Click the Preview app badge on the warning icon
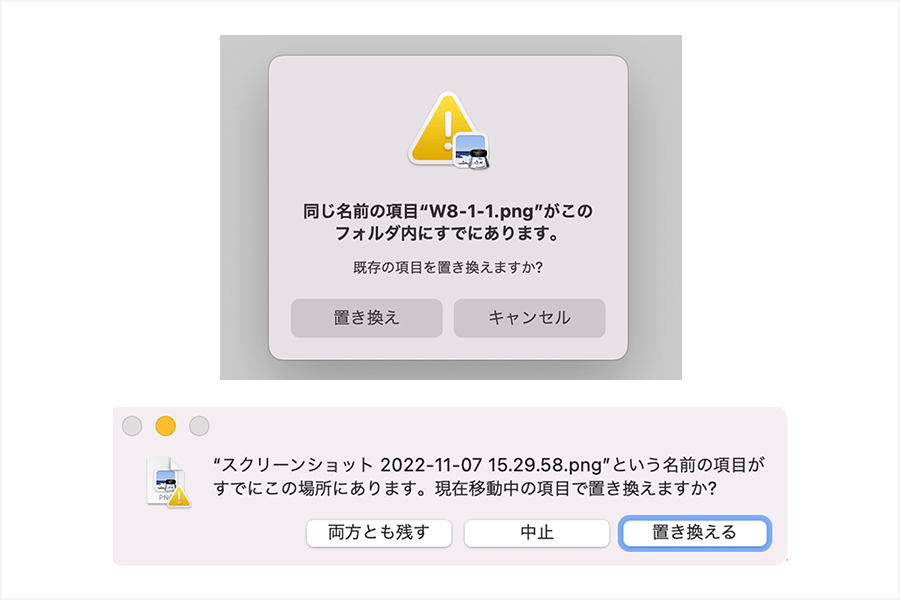The height and width of the screenshot is (600, 900). coord(471,151)
